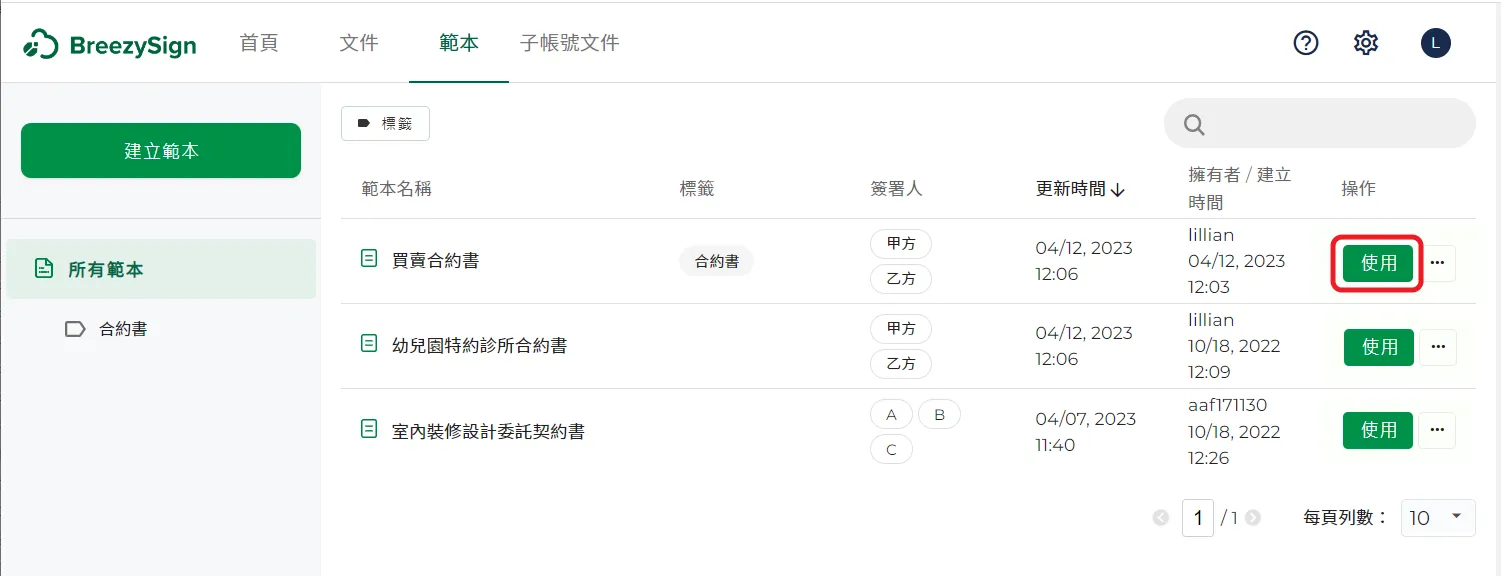1501x576 pixels.
Task: Filter by 標籤 button
Action: coord(386,124)
